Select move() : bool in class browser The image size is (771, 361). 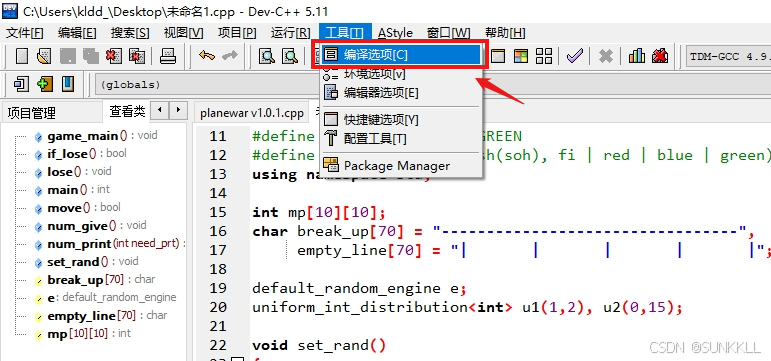(x=78, y=208)
